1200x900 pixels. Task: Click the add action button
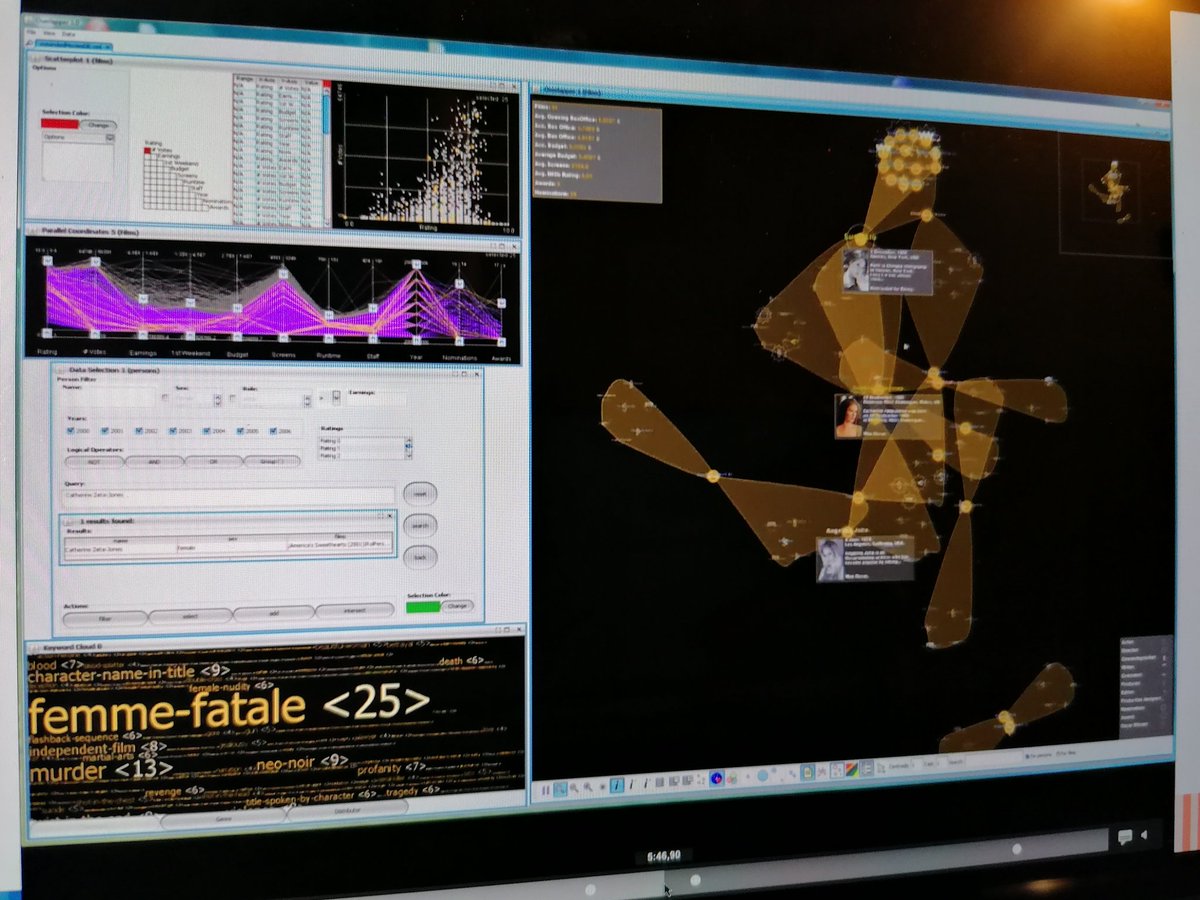pos(273,614)
